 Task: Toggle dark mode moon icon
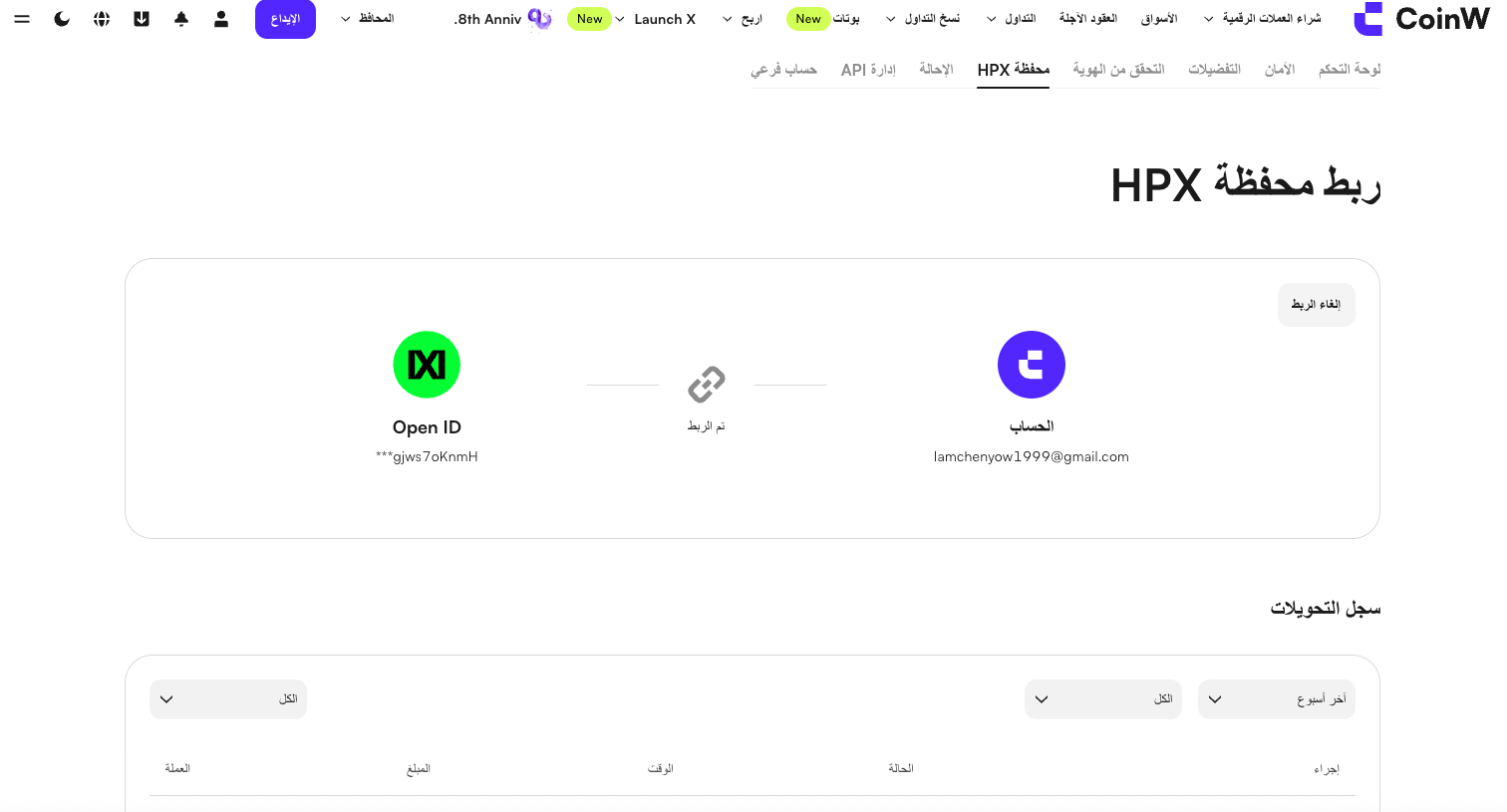click(x=62, y=19)
